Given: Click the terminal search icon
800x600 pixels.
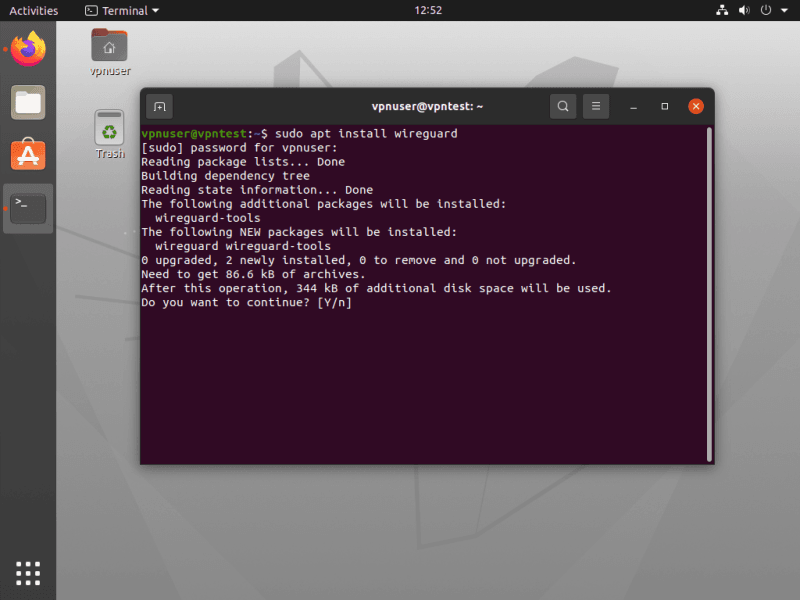Looking at the screenshot, I should pyautogui.click(x=563, y=106).
